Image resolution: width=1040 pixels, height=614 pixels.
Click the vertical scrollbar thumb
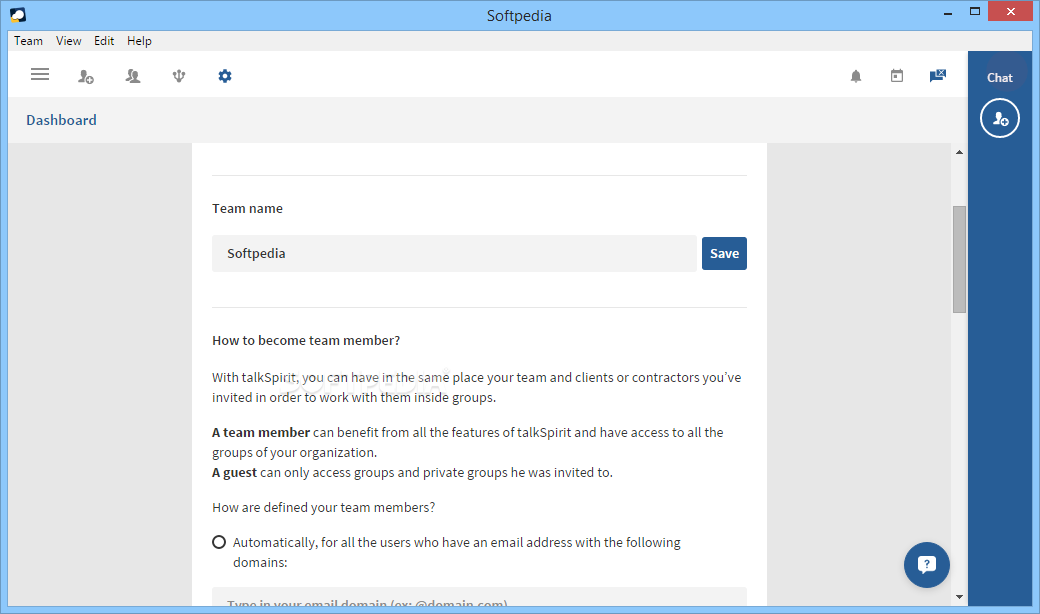(959, 259)
